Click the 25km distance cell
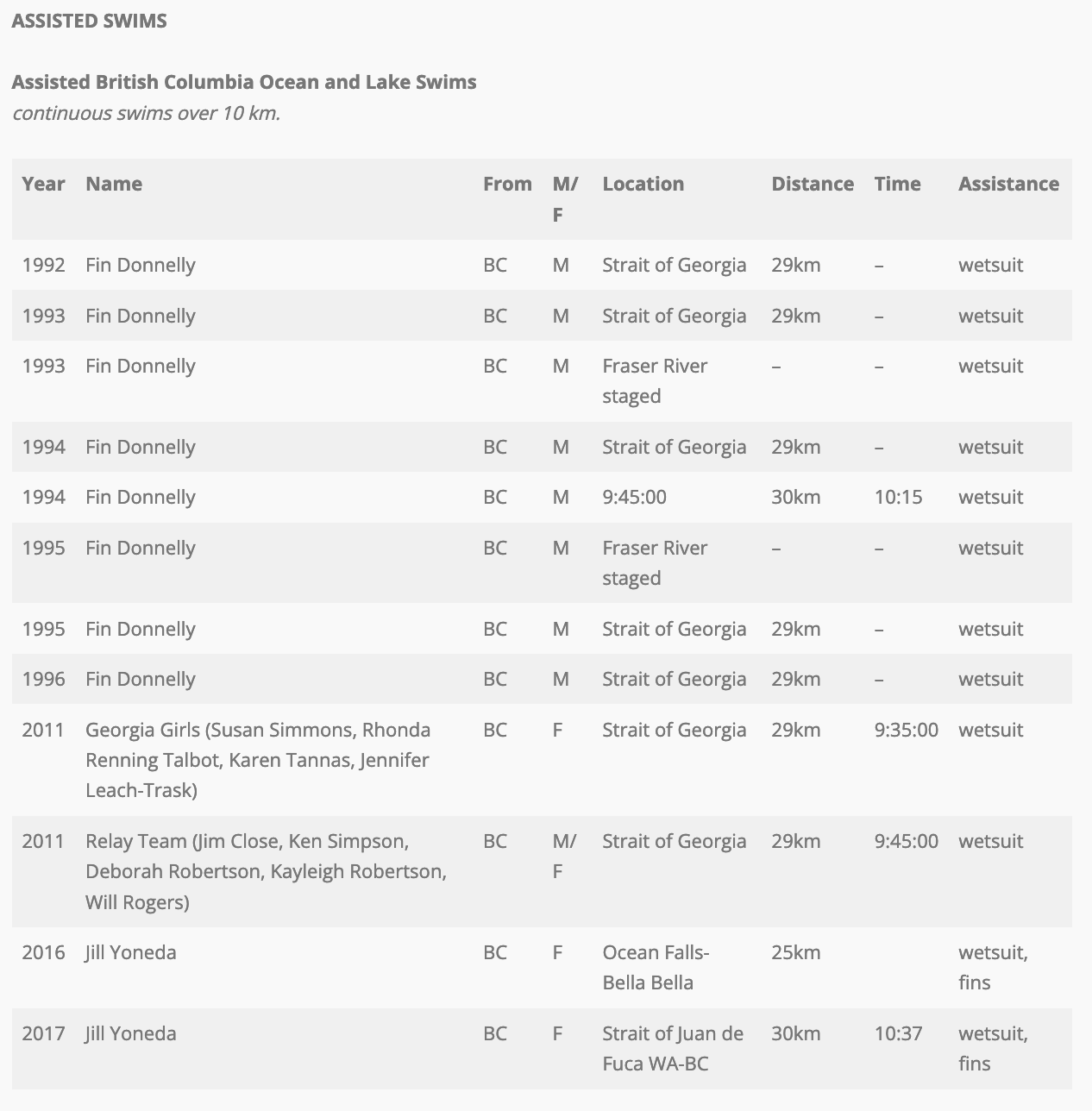The height and width of the screenshot is (1111, 1092). pos(795,952)
